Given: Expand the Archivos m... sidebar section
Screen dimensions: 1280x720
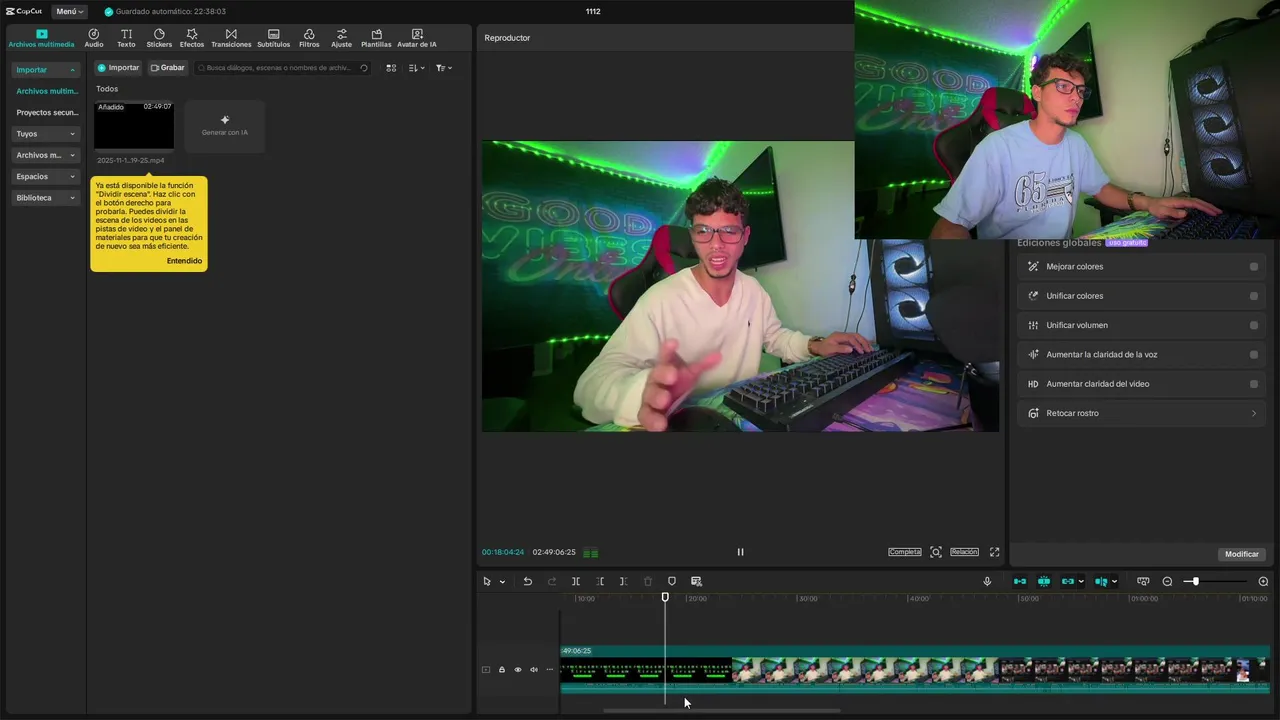Looking at the screenshot, I should click(46, 155).
